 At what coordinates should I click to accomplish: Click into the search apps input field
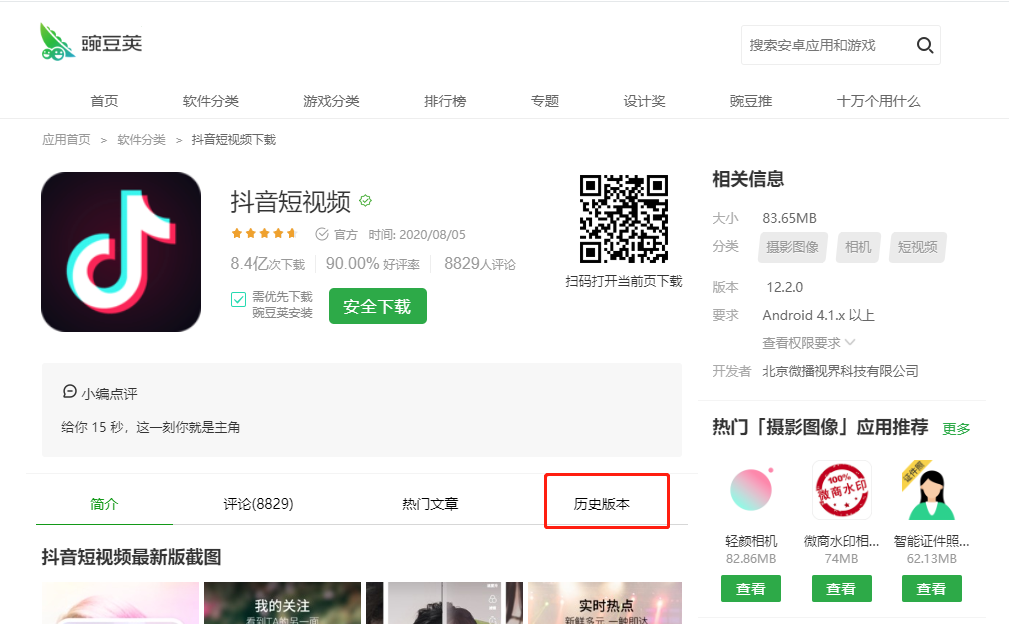coord(825,45)
